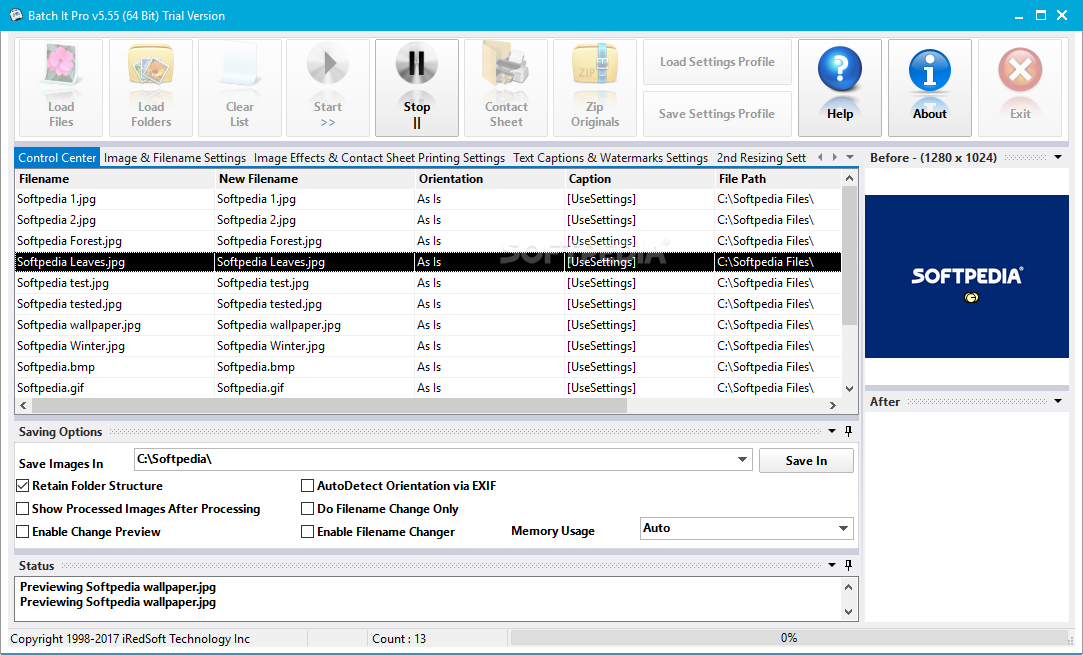Enable Show Processed Images After Processing
The image size is (1083, 655).
[x=23, y=509]
